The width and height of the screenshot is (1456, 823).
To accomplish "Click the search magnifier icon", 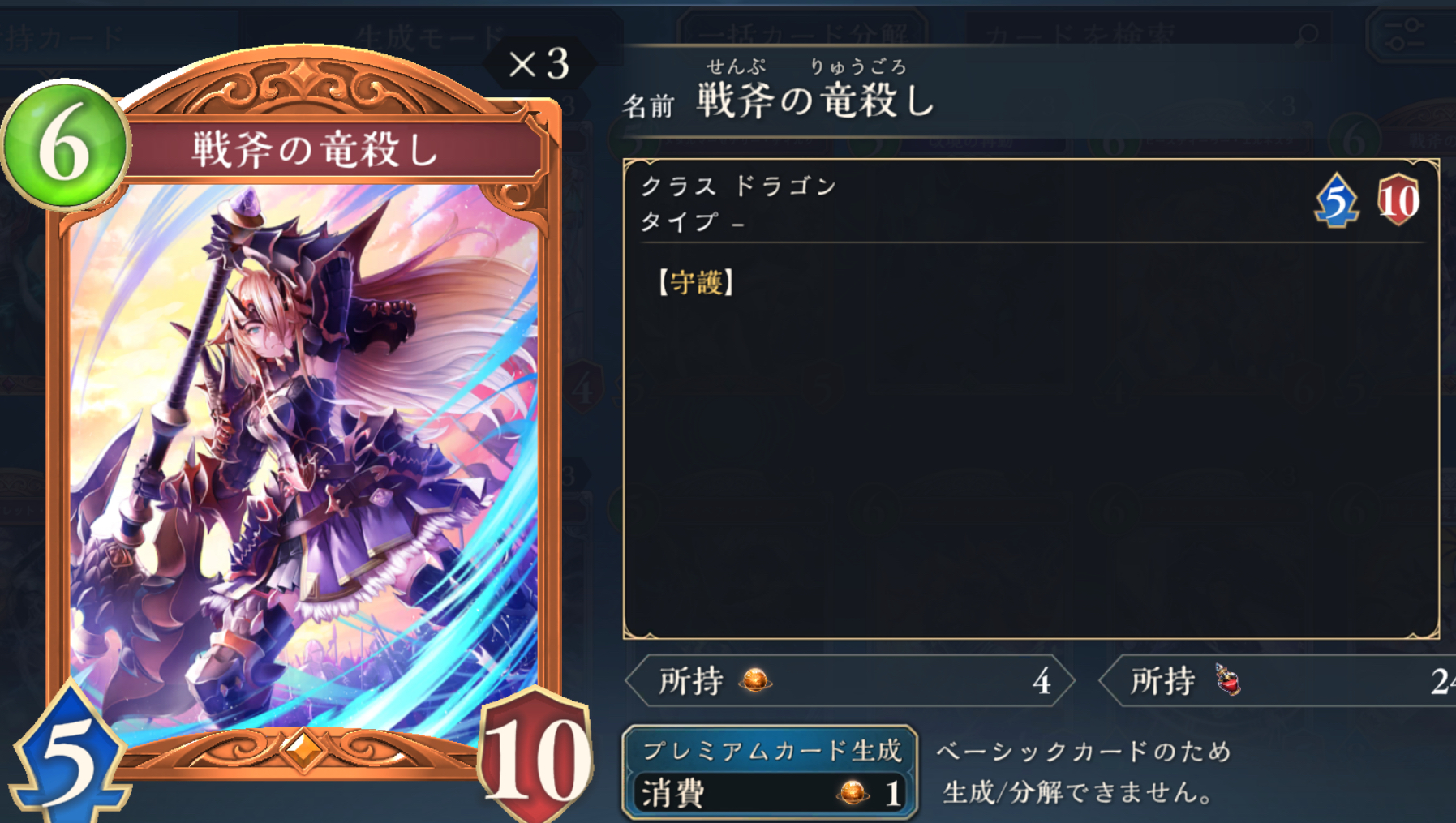I will (x=1307, y=35).
